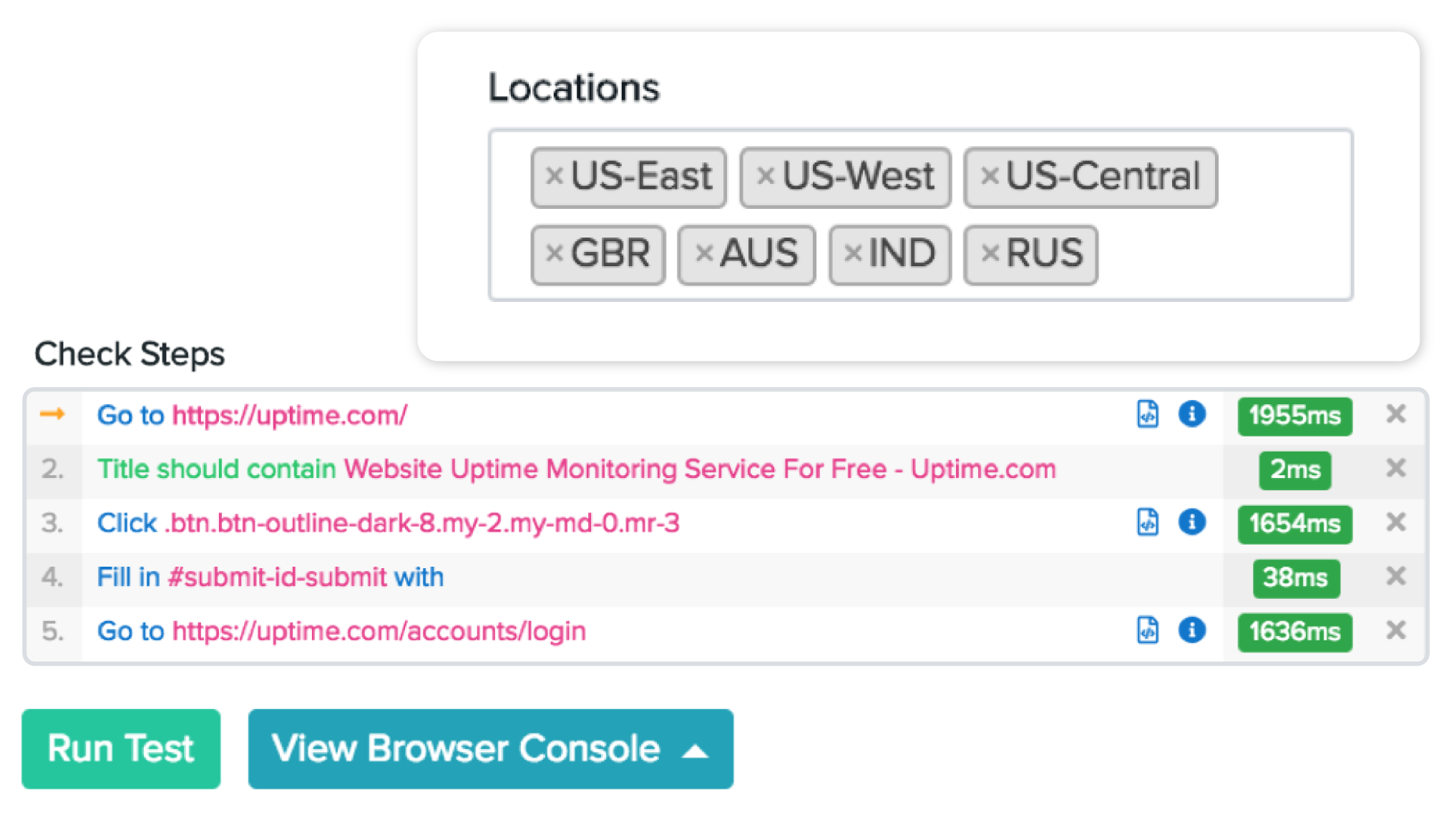Show info icon for accounts/login step
The image size is (1449, 840).
(1191, 630)
